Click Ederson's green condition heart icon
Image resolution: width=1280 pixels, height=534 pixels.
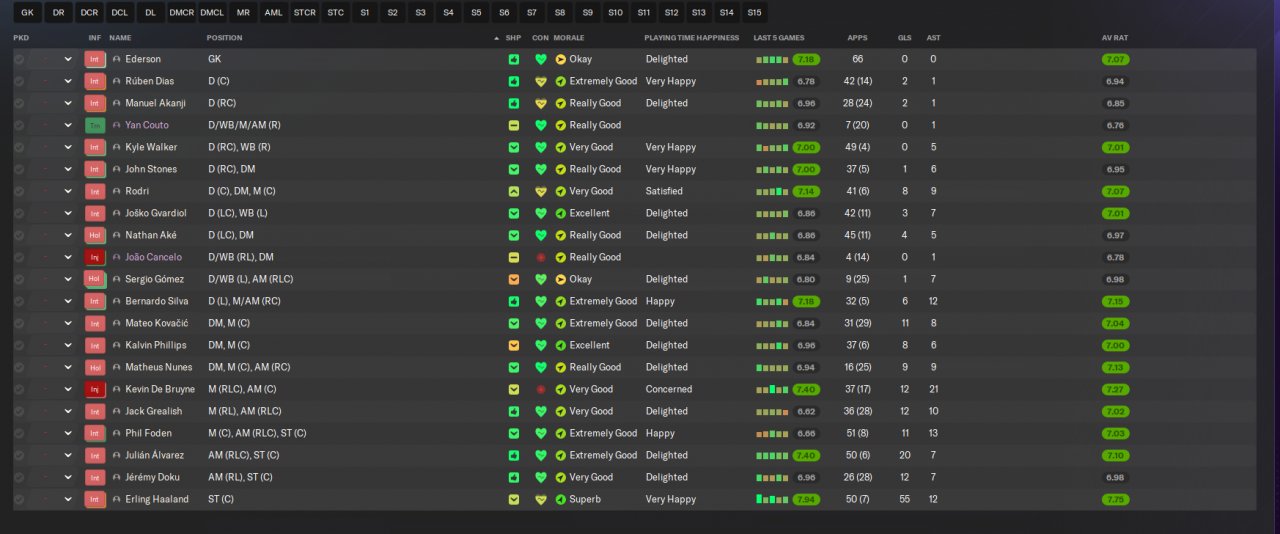(541, 59)
